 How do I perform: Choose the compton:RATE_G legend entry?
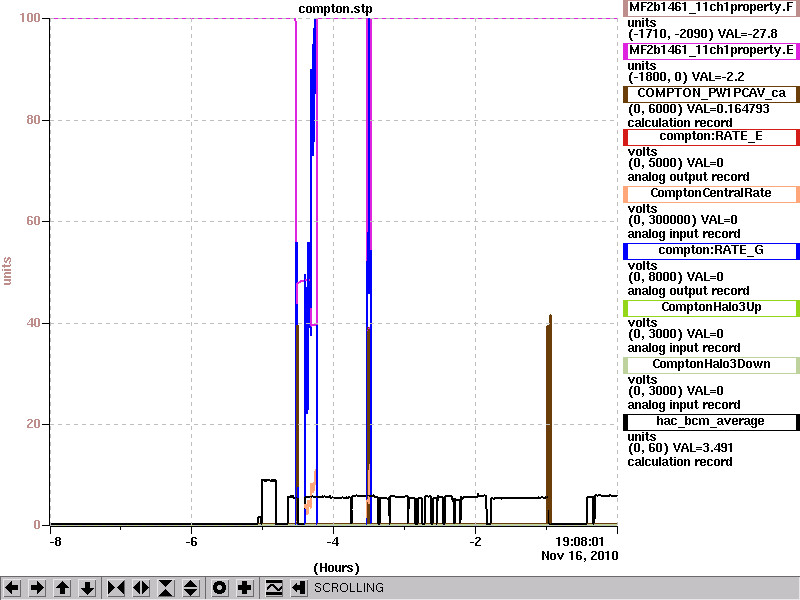(x=711, y=251)
